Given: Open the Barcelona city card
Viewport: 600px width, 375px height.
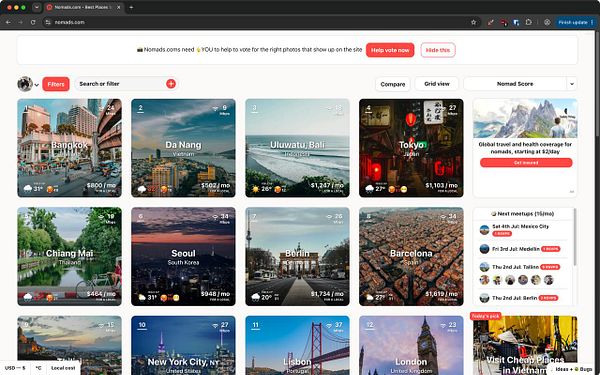Looking at the screenshot, I should tap(411, 256).
